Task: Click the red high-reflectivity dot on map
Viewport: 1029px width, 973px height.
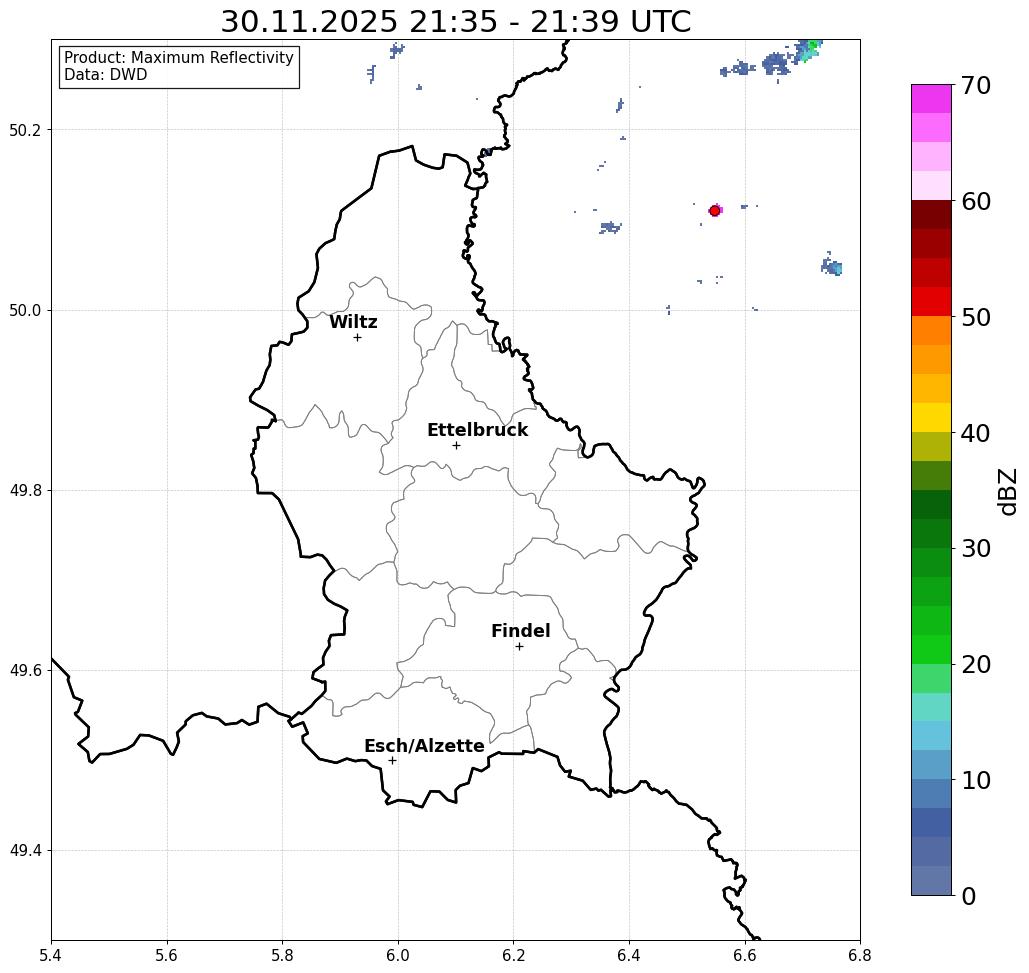Action: (715, 211)
